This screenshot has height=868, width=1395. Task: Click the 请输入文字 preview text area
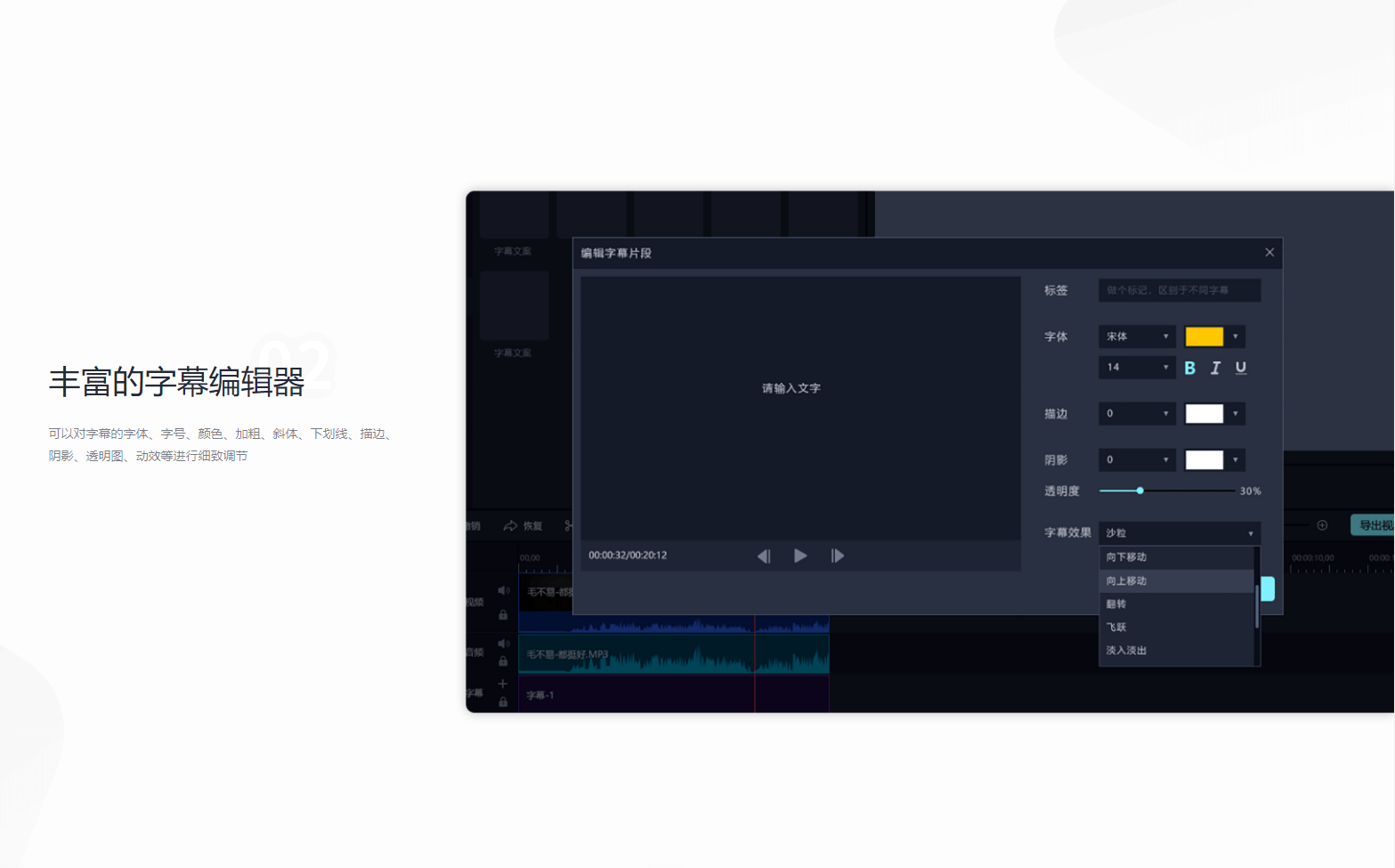point(791,388)
